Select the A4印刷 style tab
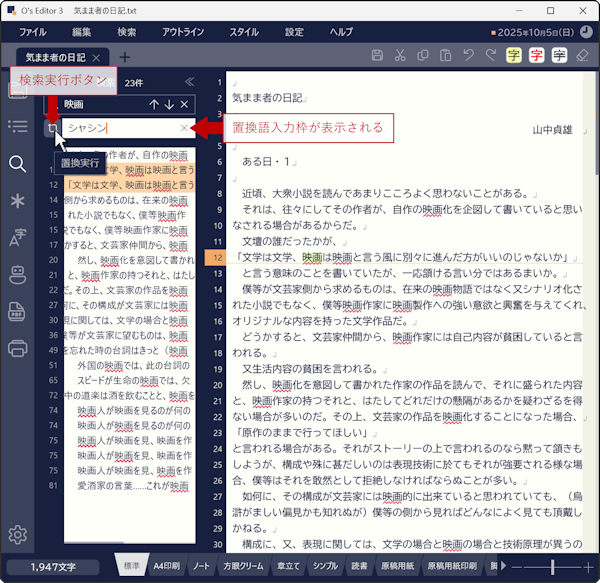Viewport: 600px width, 583px height. tap(166, 567)
